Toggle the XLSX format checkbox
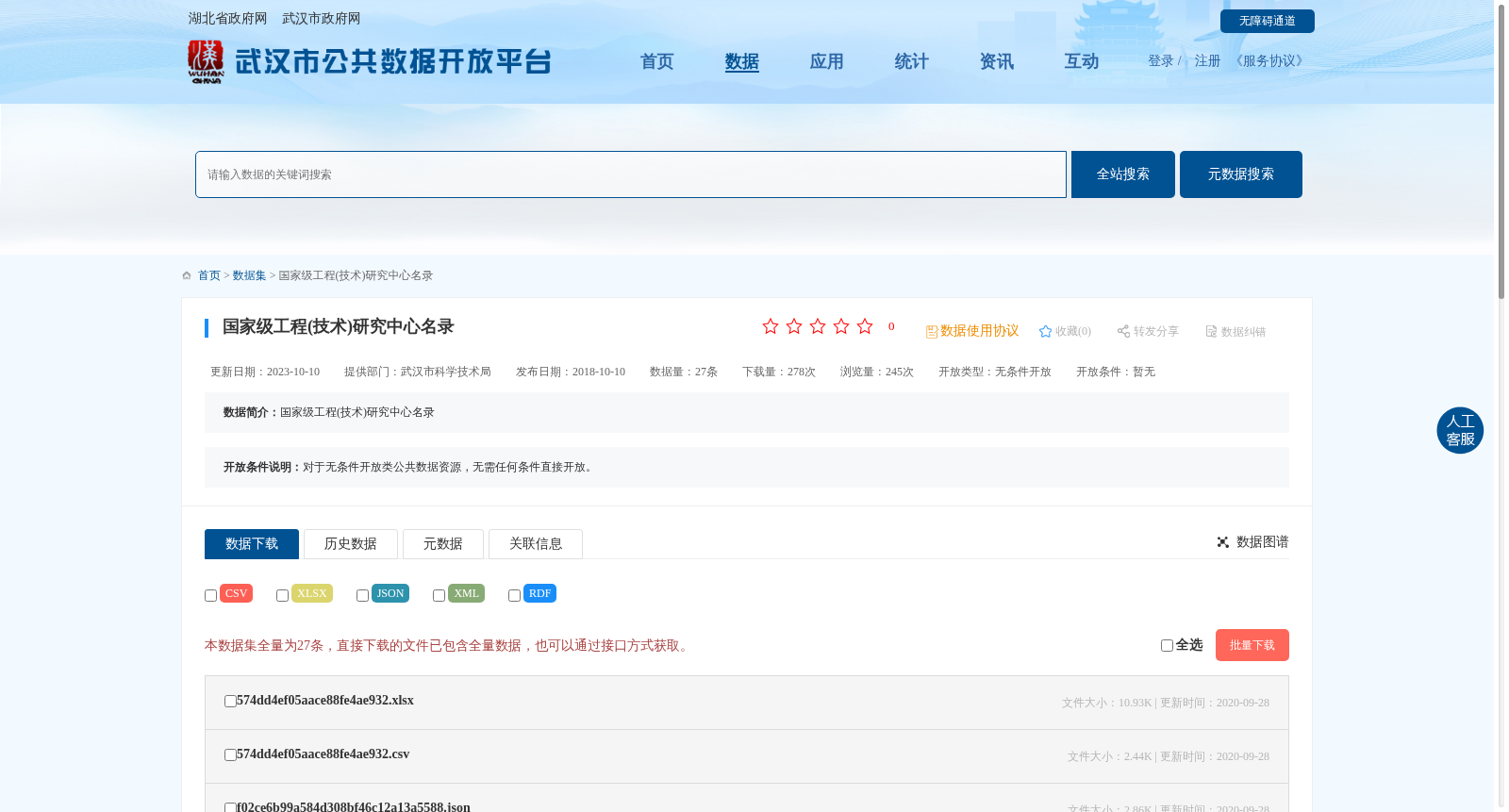This screenshot has width=1509, height=812. click(x=282, y=596)
